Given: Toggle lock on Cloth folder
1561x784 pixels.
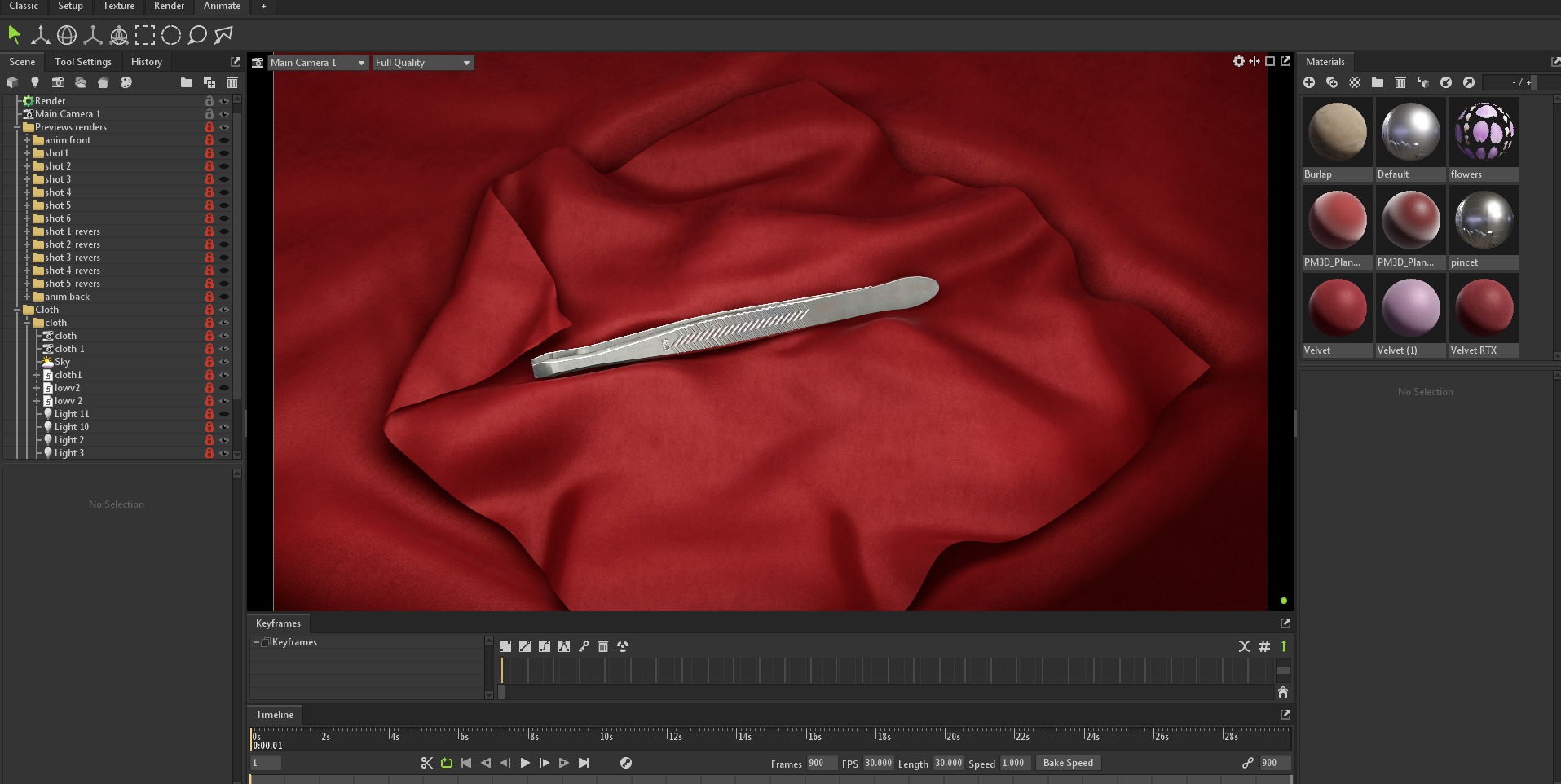Looking at the screenshot, I should coord(209,310).
